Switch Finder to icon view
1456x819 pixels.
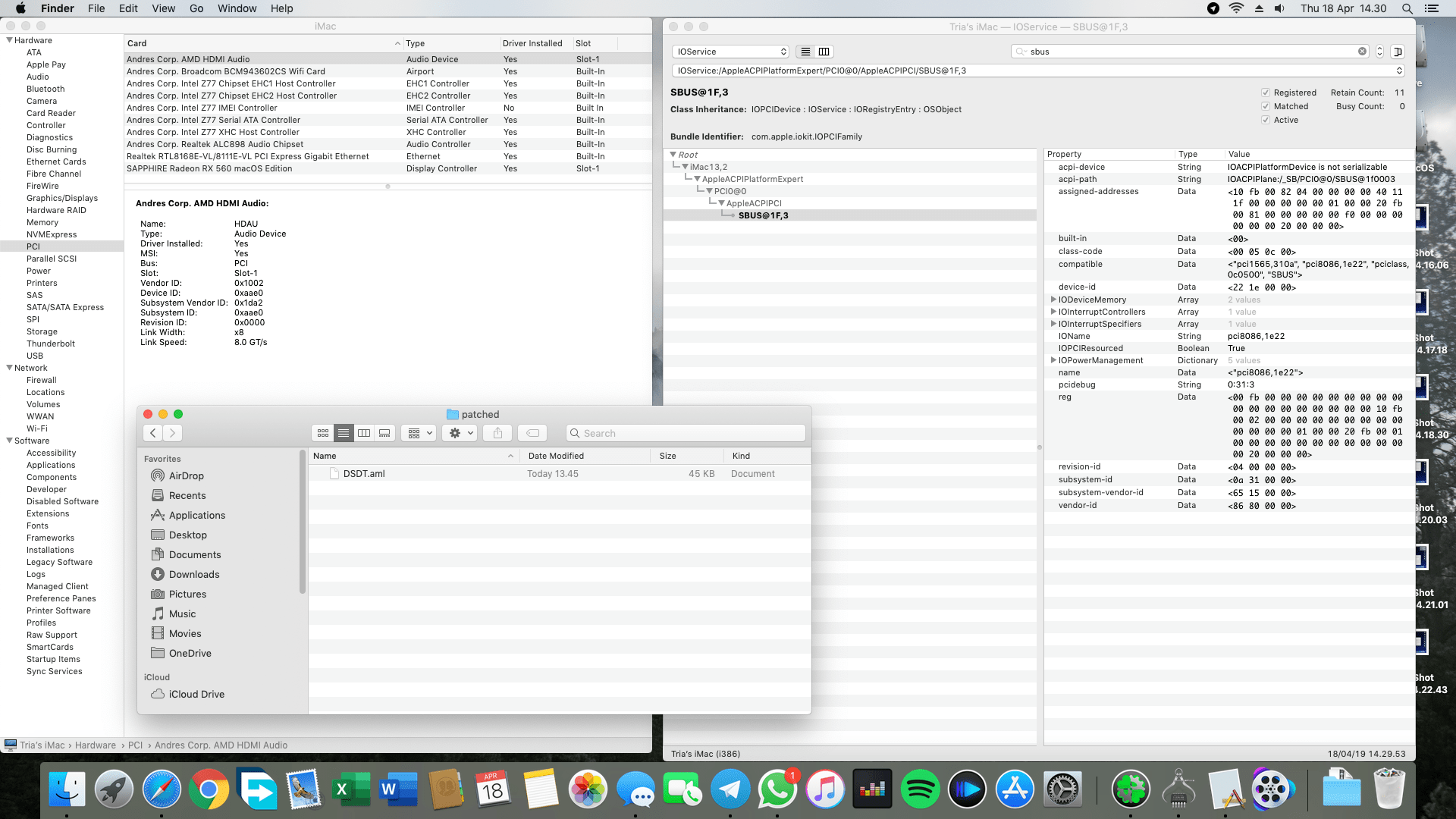click(323, 433)
